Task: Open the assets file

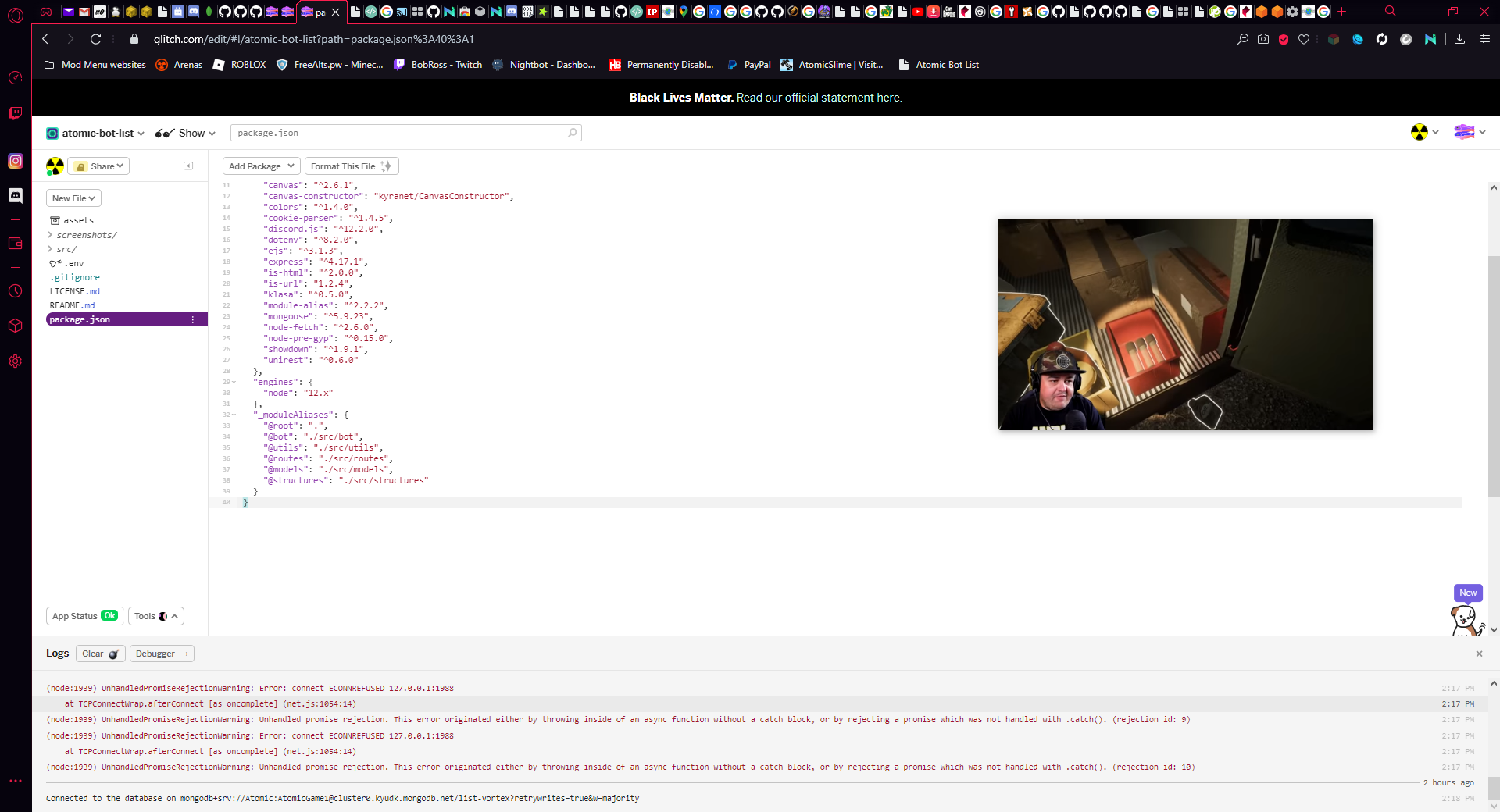Action: 72,221
